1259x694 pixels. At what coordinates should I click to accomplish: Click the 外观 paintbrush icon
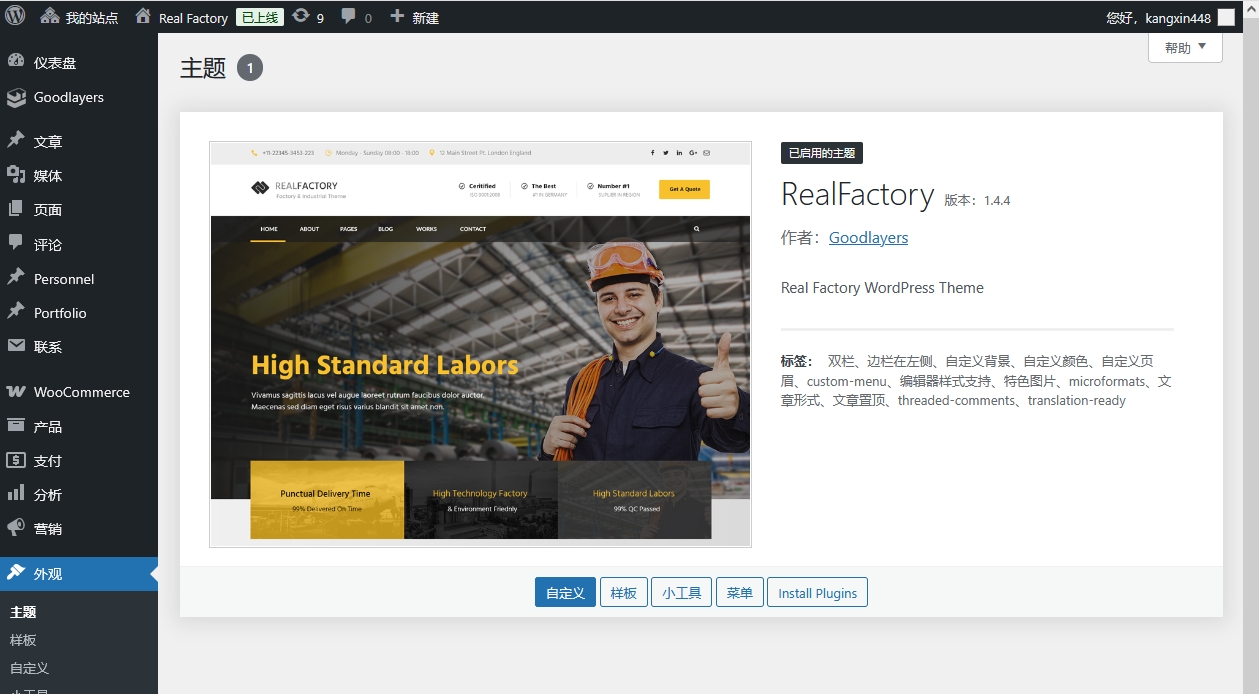tap(16, 573)
